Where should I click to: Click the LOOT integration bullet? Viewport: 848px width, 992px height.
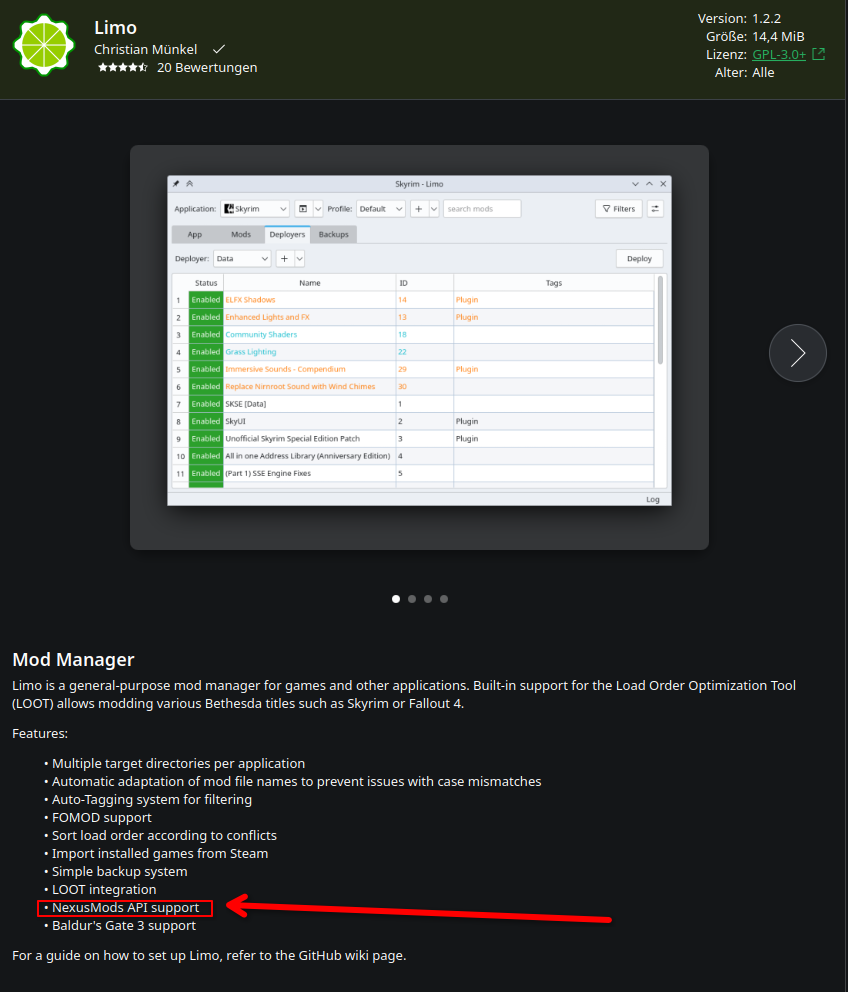click(101, 890)
